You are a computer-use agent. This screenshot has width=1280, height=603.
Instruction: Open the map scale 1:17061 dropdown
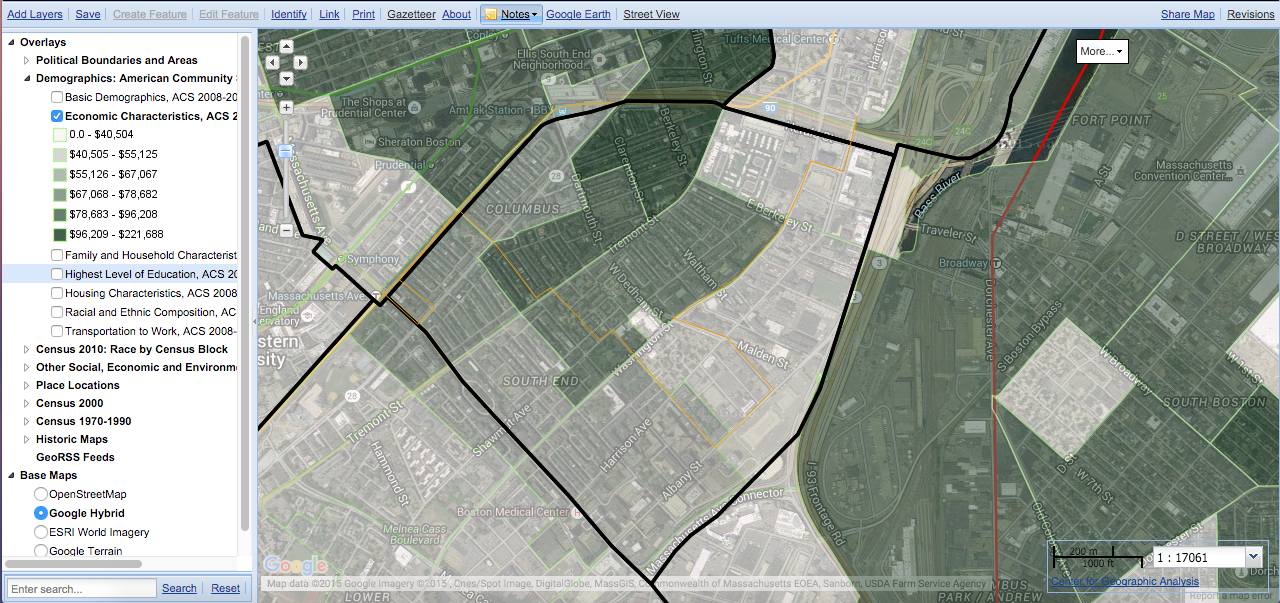pyautogui.click(x=1254, y=556)
